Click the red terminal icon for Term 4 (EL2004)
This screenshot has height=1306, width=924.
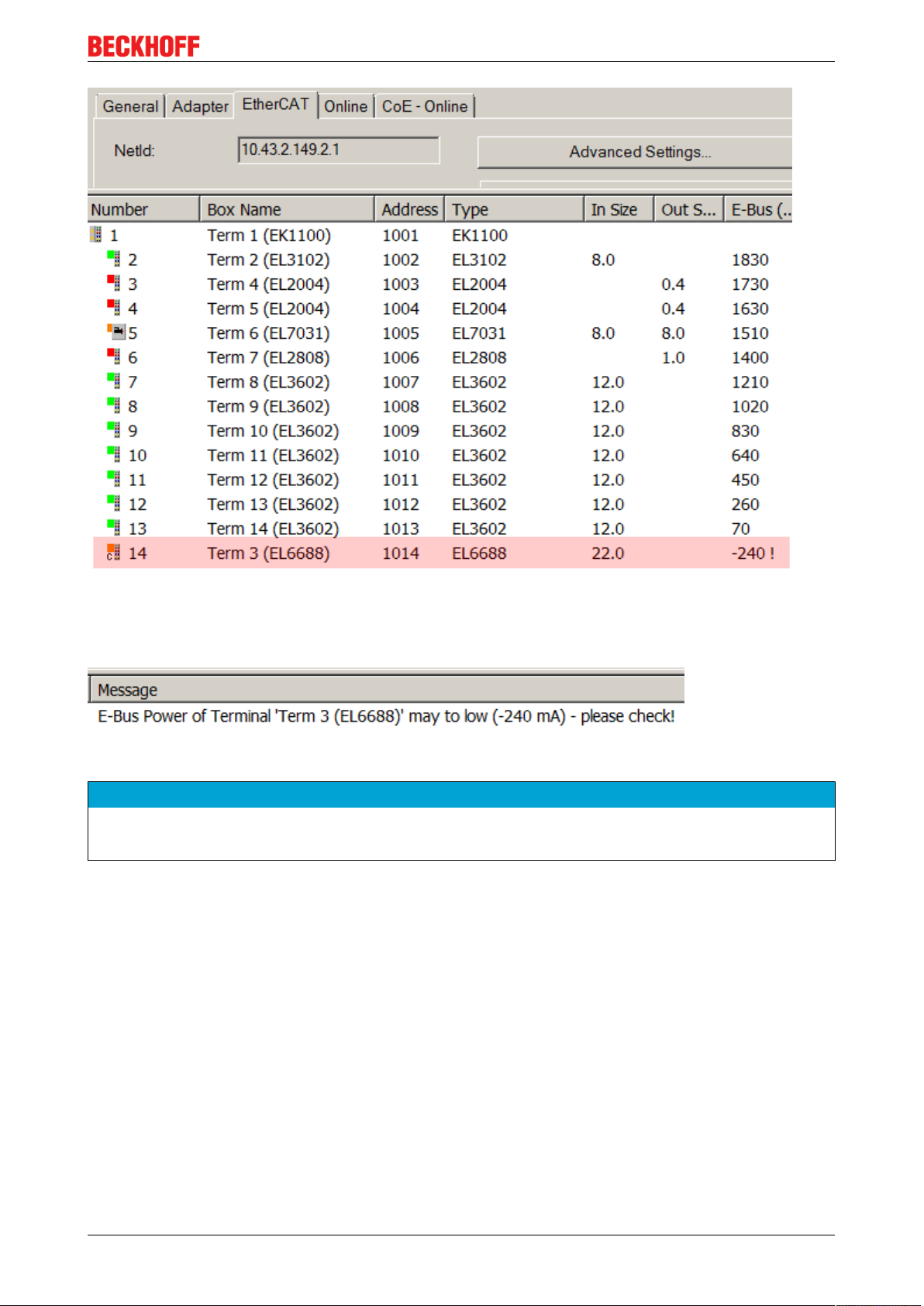tap(114, 284)
